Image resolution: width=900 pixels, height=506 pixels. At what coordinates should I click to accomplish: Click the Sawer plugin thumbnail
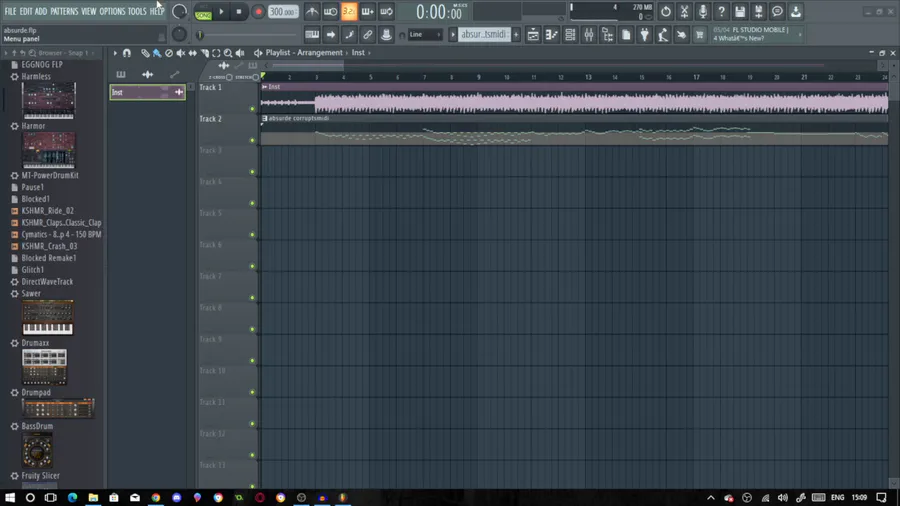48,317
